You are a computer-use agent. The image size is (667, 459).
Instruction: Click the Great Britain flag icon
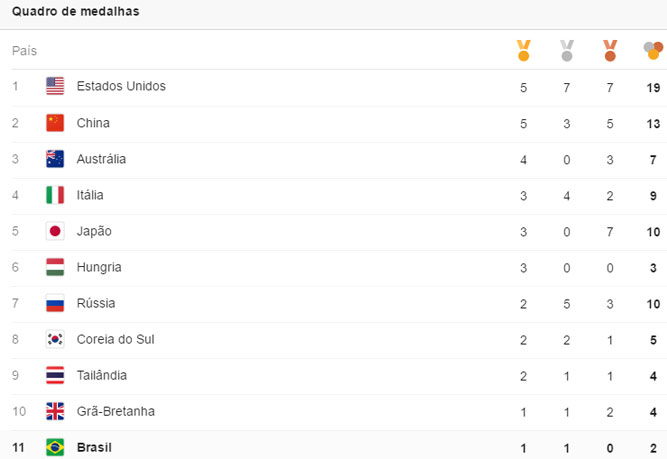click(55, 411)
